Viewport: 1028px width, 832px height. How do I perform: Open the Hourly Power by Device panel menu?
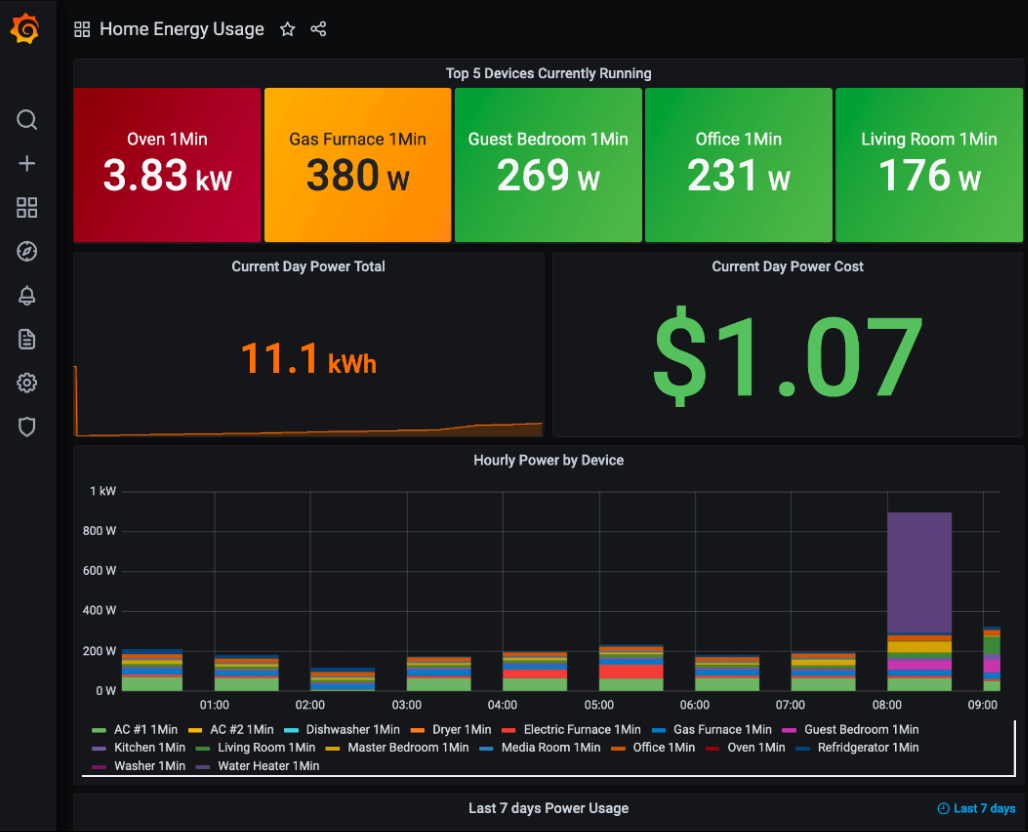pos(548,461)
